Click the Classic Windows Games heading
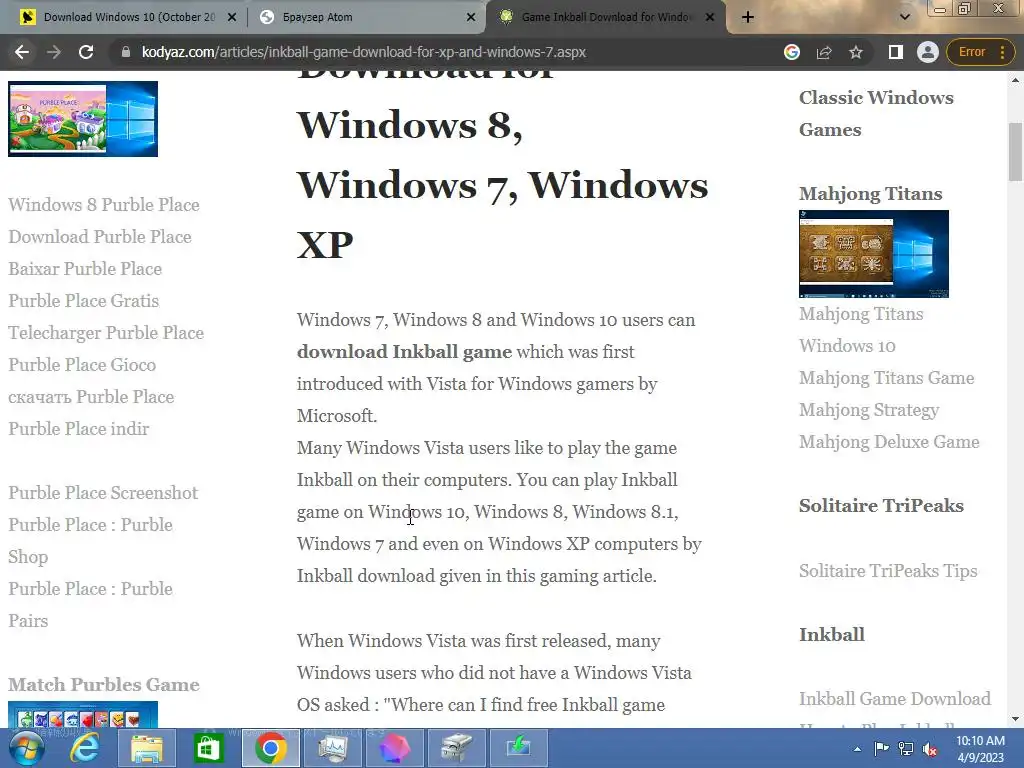1024x768 pixels. pyautogui.click(x=876, y=114)
